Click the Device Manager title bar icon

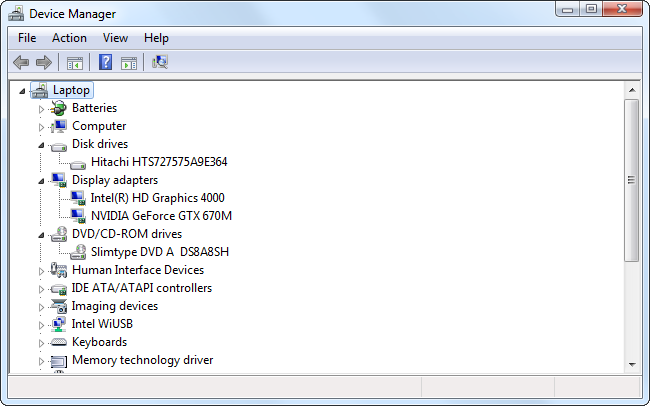tap(16, 13)
